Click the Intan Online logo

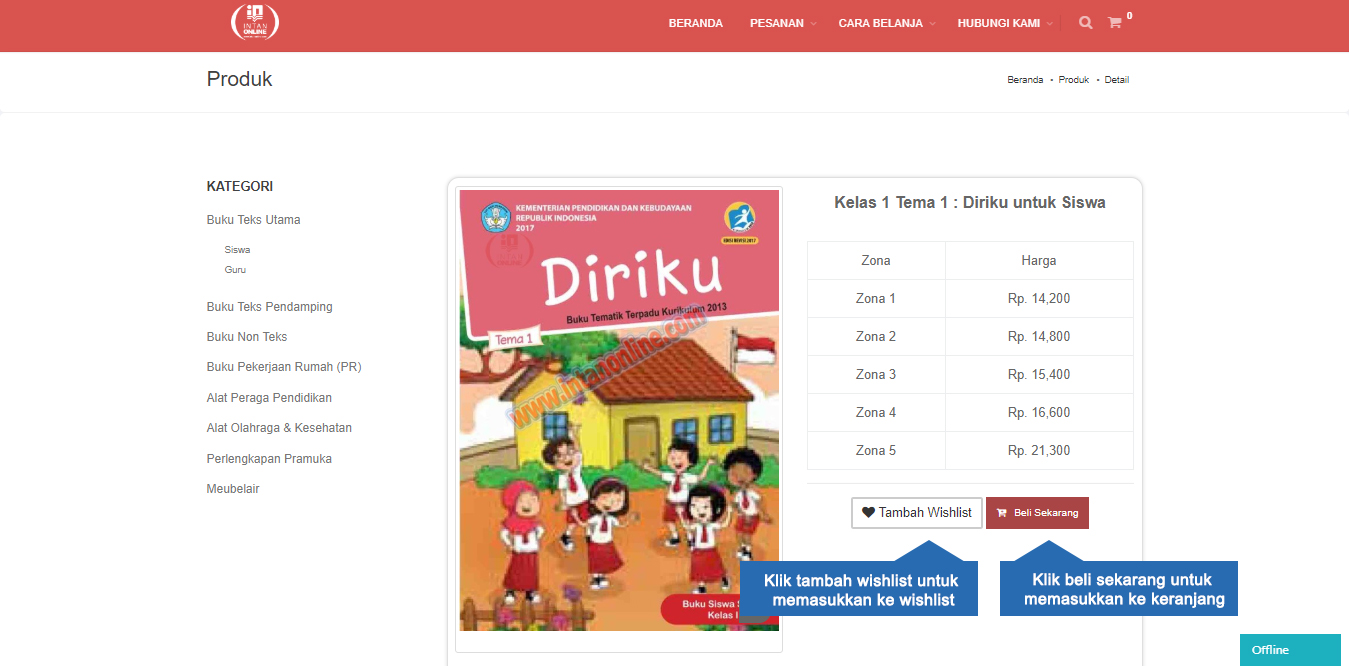[255, 22]
